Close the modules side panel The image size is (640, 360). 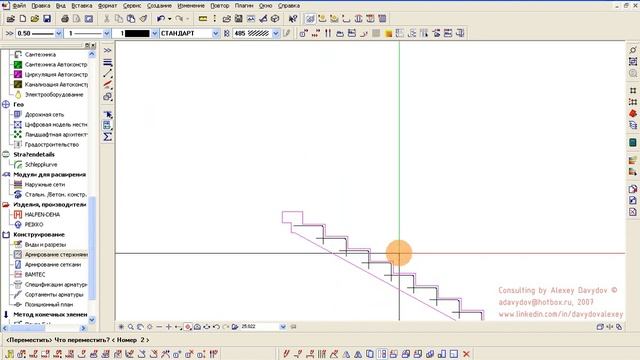tap(93, 45)
